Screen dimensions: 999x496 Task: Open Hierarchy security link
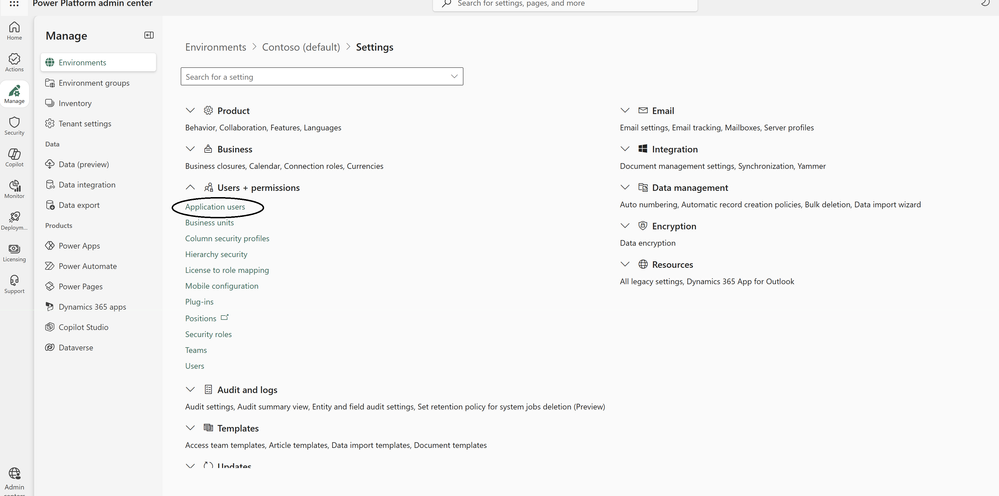coord(216,255)
